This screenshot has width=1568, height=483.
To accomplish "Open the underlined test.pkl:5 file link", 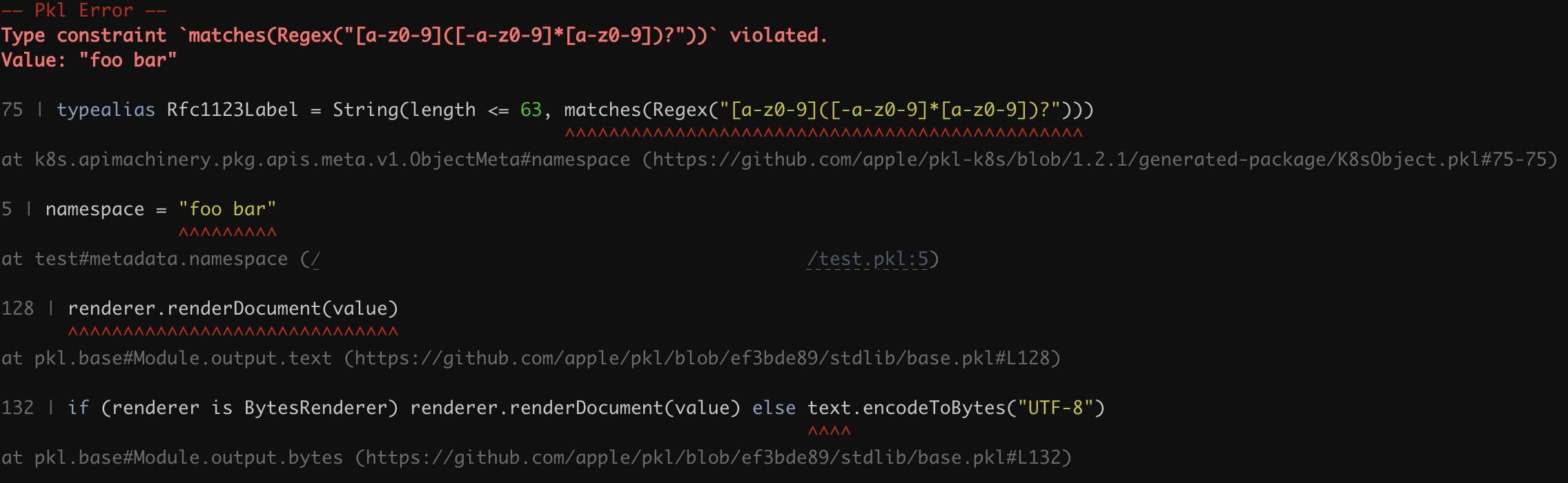I will coord(868,259).
